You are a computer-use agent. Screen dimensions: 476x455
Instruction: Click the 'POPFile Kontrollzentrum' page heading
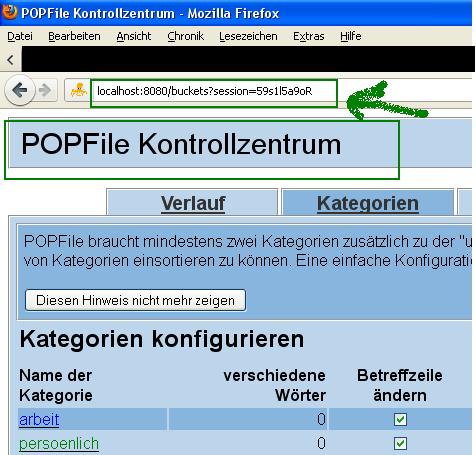[181, 144]
